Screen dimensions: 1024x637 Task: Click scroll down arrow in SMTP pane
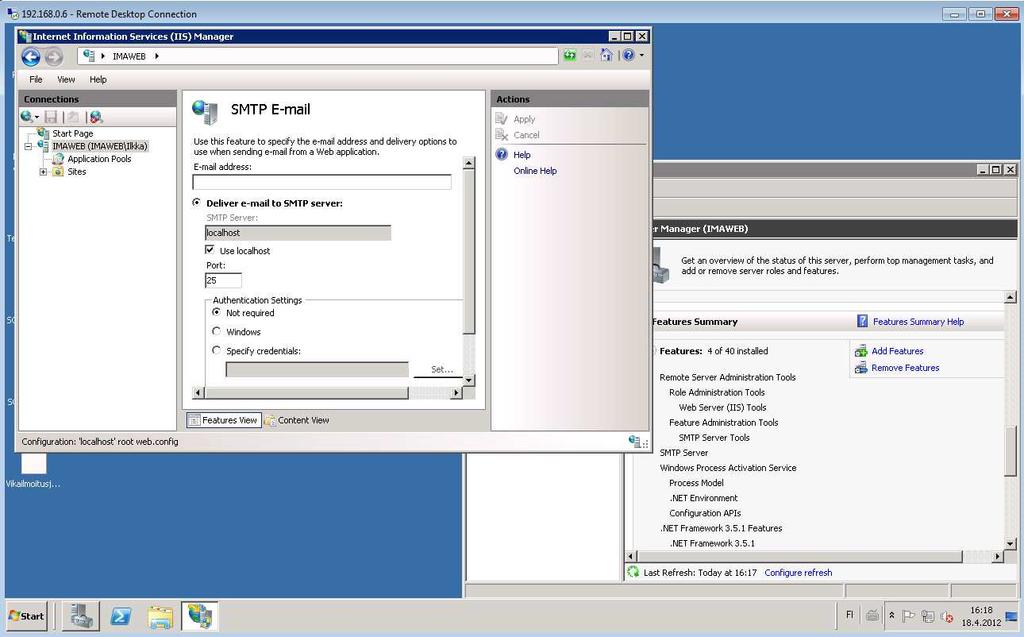[469, 380]
